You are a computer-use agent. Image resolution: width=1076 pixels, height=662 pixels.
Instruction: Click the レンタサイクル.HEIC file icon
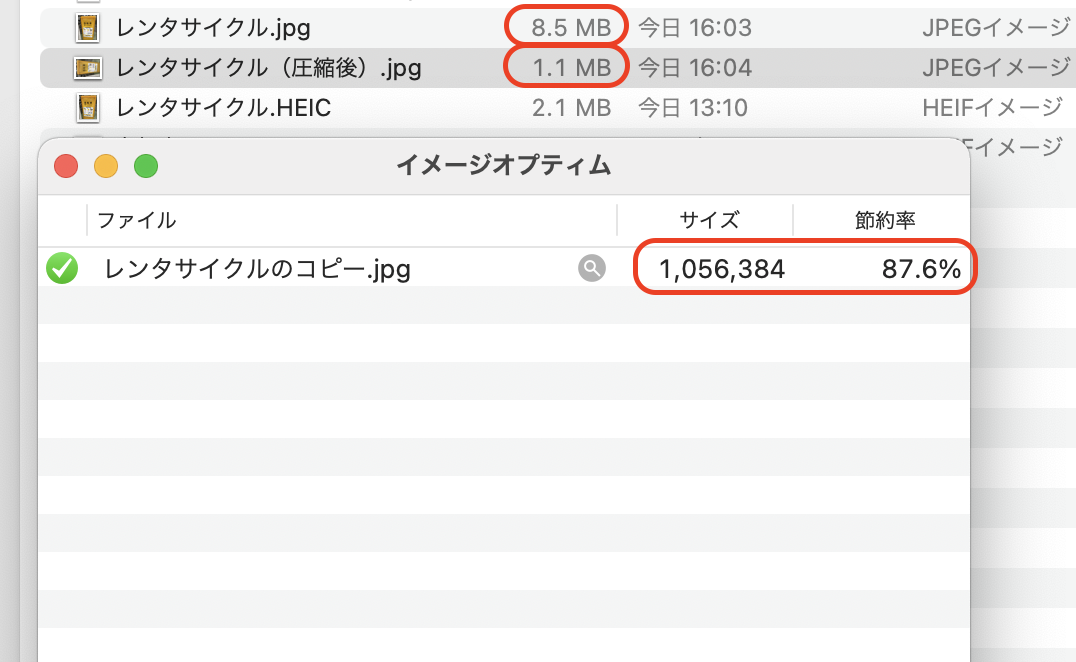[88, 108]
